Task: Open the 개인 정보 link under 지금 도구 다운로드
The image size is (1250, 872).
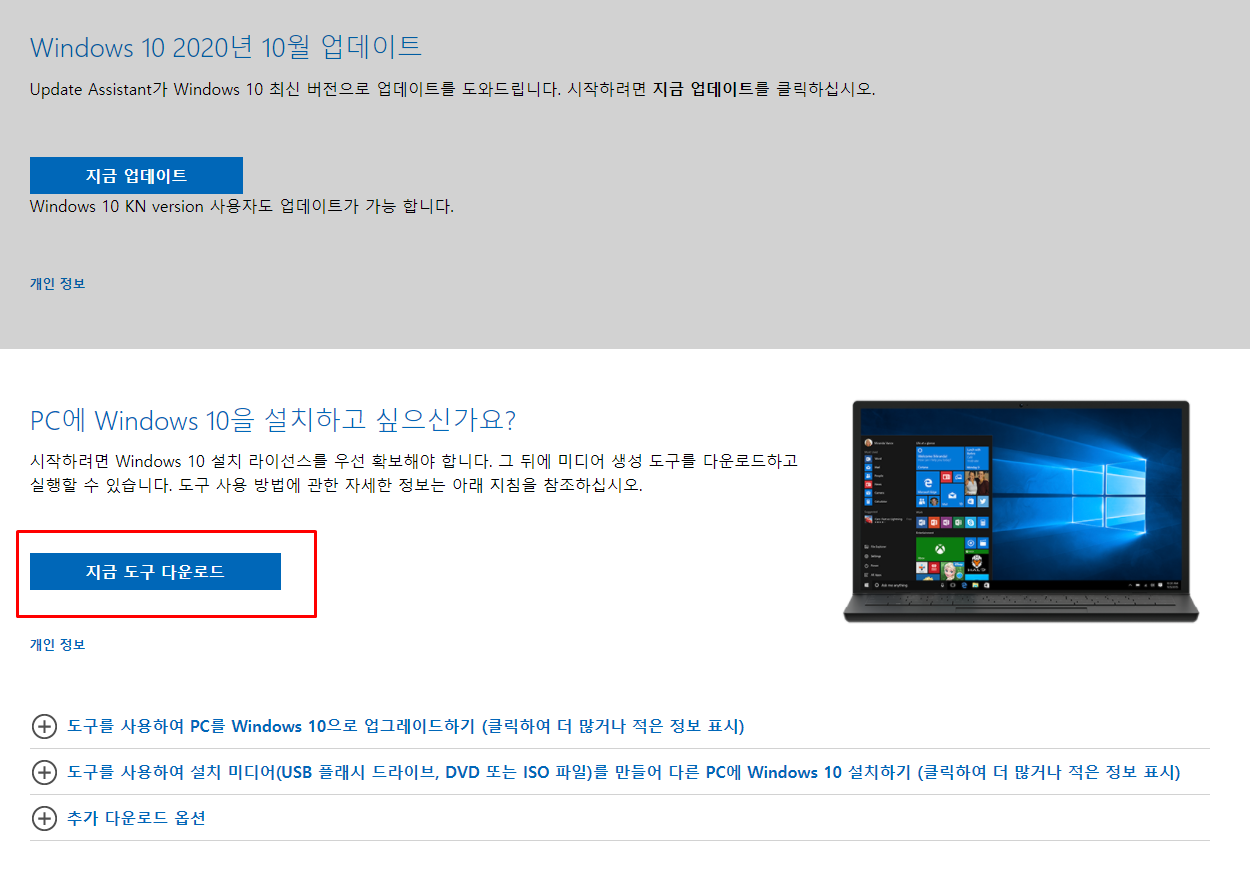Action: tap(57, 645)
